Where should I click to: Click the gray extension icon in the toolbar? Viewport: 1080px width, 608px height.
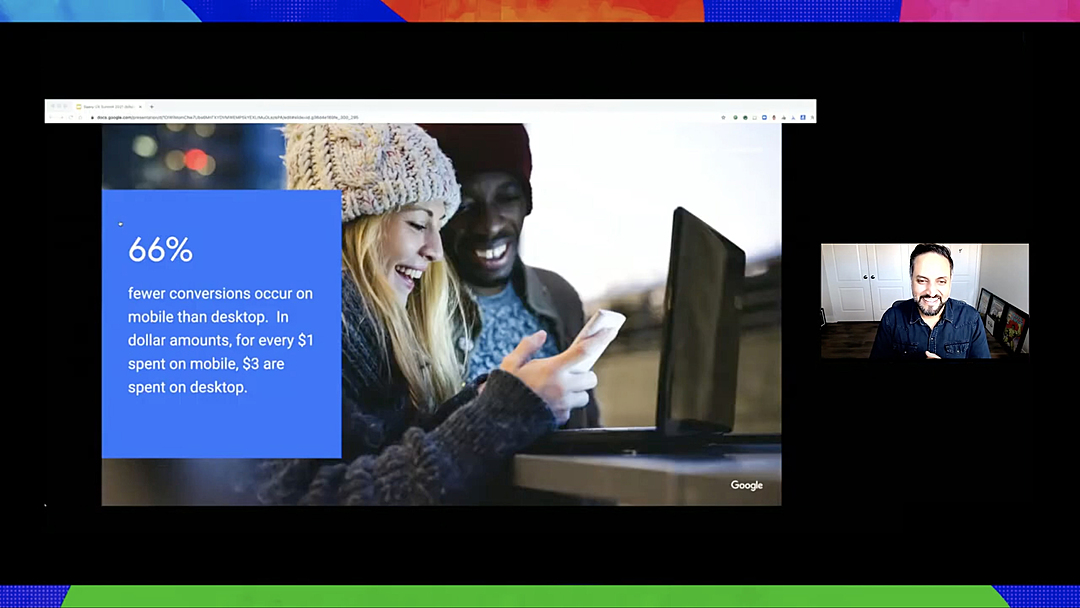pyautogui.click(x=754, y=117)
